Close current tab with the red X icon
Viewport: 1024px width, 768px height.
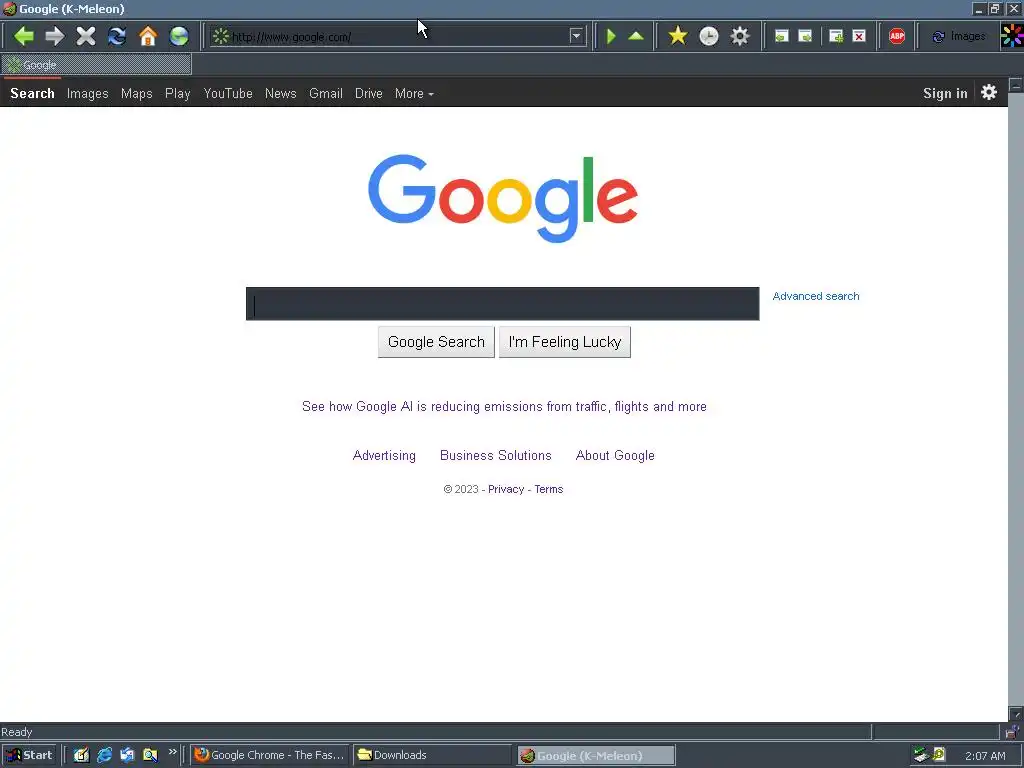pyautogui.click(x=859, y=37)
